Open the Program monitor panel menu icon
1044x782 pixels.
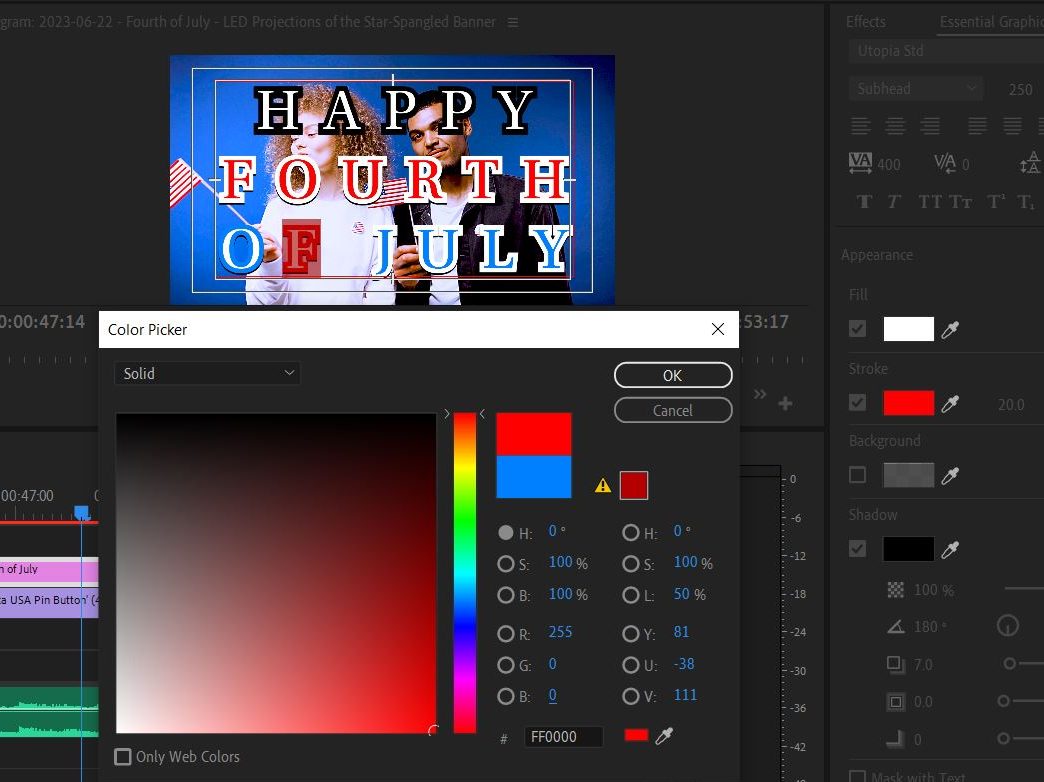(x=513, y=22)
